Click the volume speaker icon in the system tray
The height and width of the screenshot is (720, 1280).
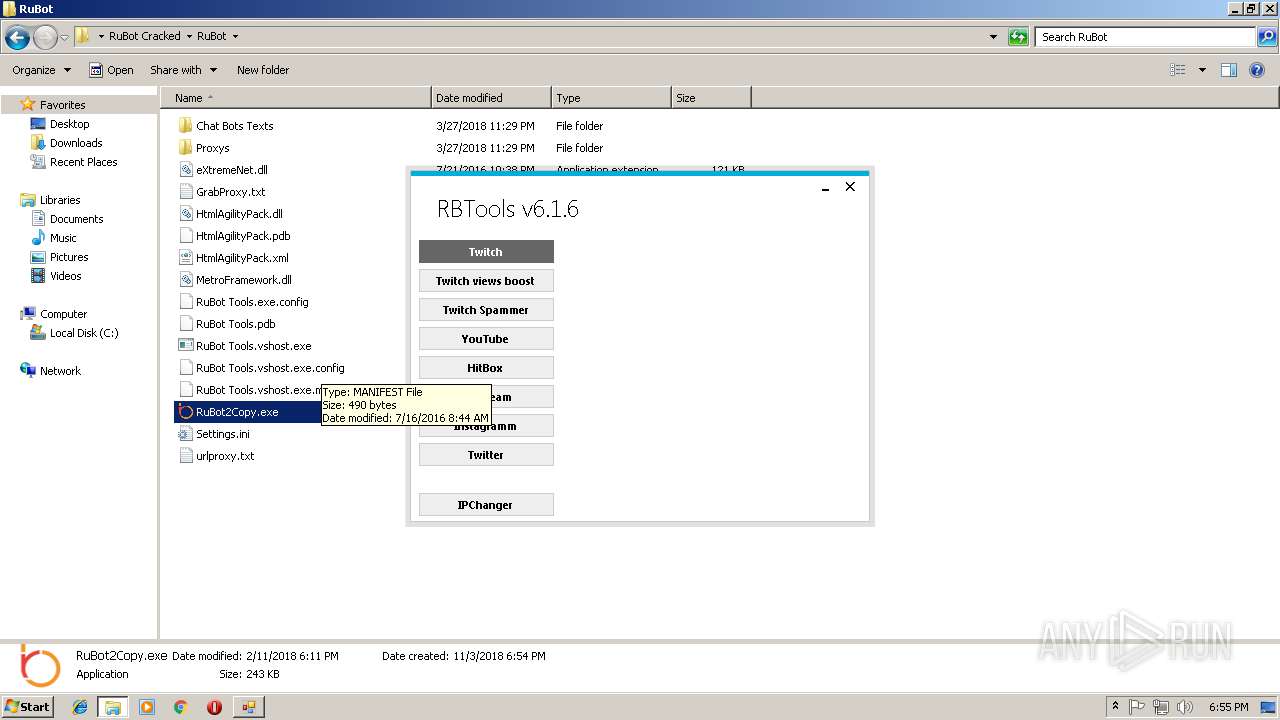[x=1185, y=707]
